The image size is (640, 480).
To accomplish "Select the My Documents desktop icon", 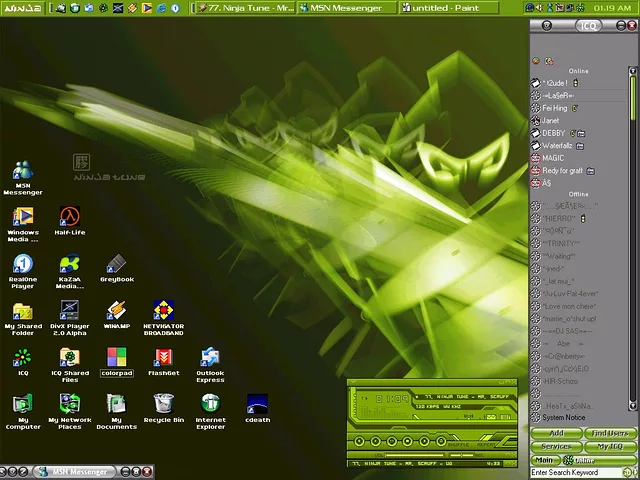I will (x=117, y=412).
